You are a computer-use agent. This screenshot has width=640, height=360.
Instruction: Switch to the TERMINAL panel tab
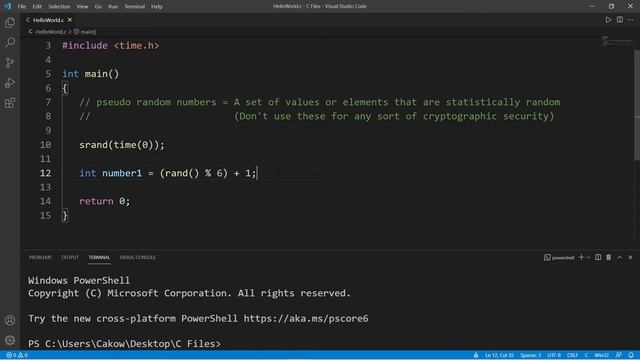[x=99, y=258]
